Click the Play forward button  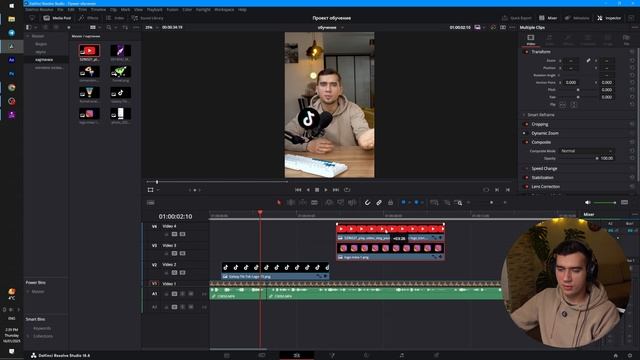(x=326, y=190)
